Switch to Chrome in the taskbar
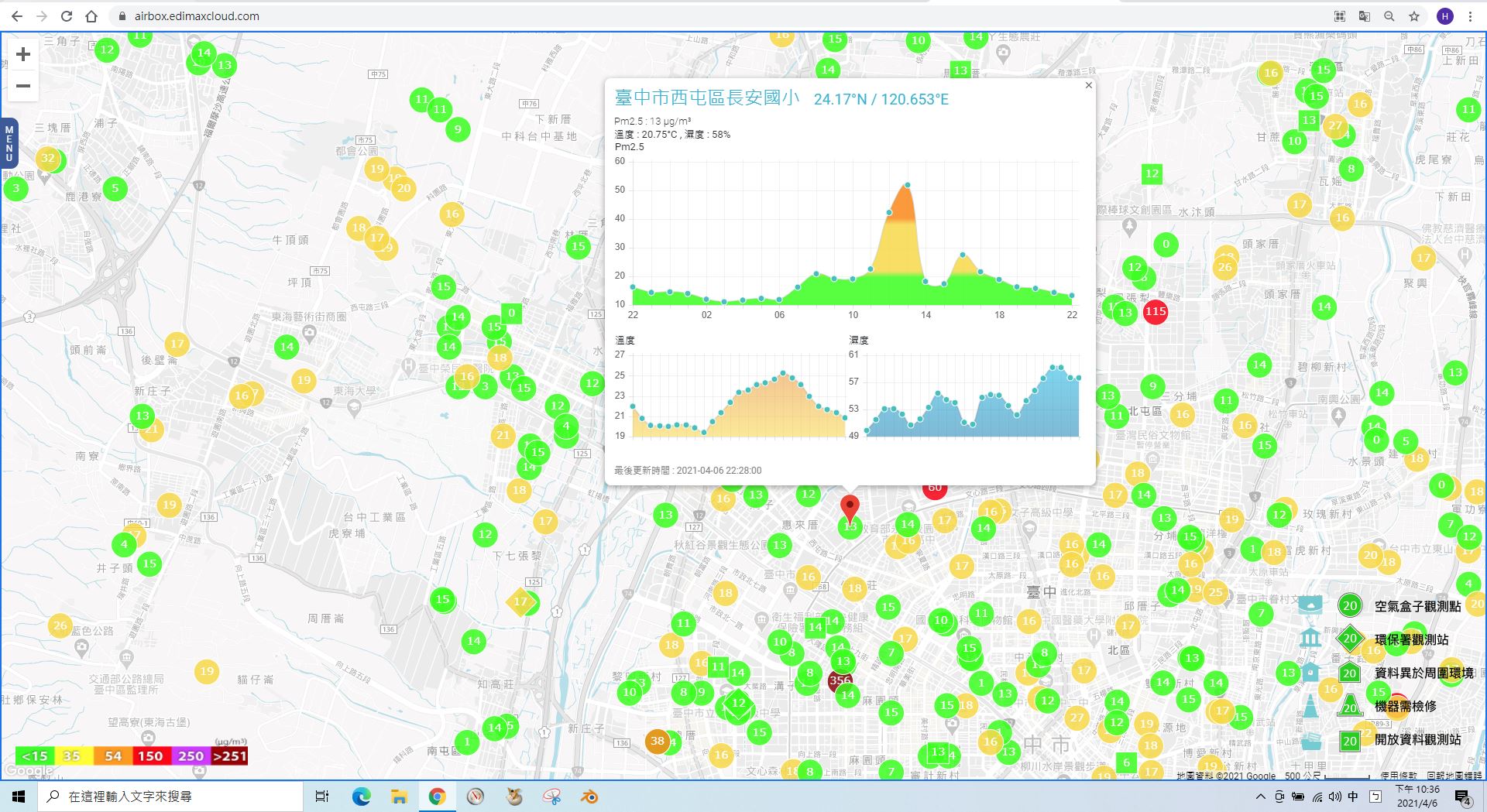The image size is (1487, 812). click(x=437, y=797)
